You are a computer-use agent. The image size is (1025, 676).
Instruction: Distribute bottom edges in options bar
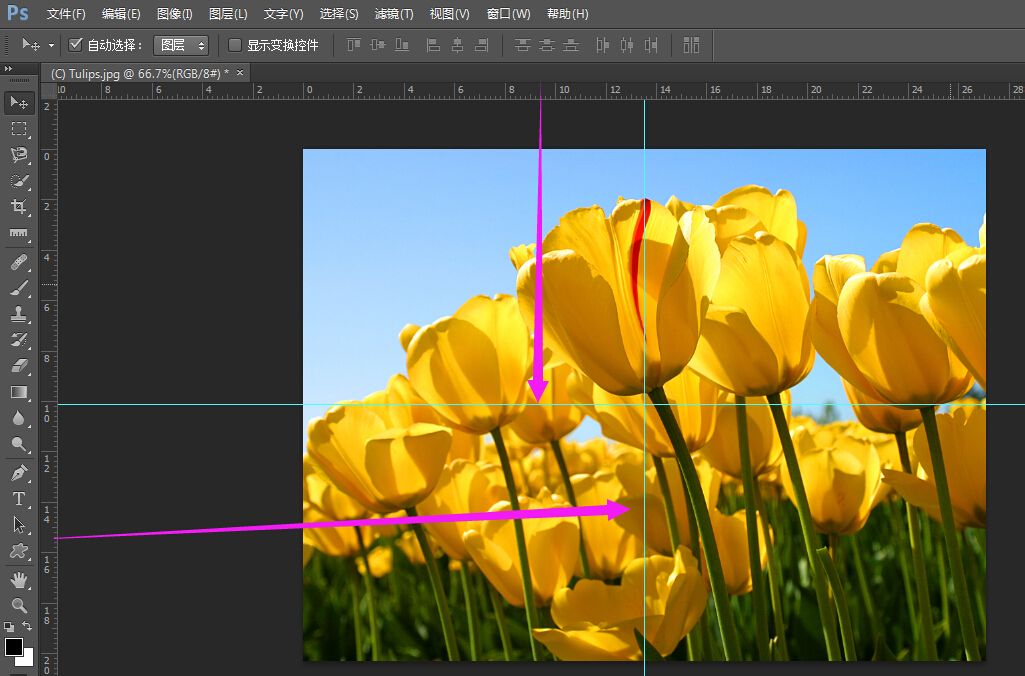(x=571, y=45)
